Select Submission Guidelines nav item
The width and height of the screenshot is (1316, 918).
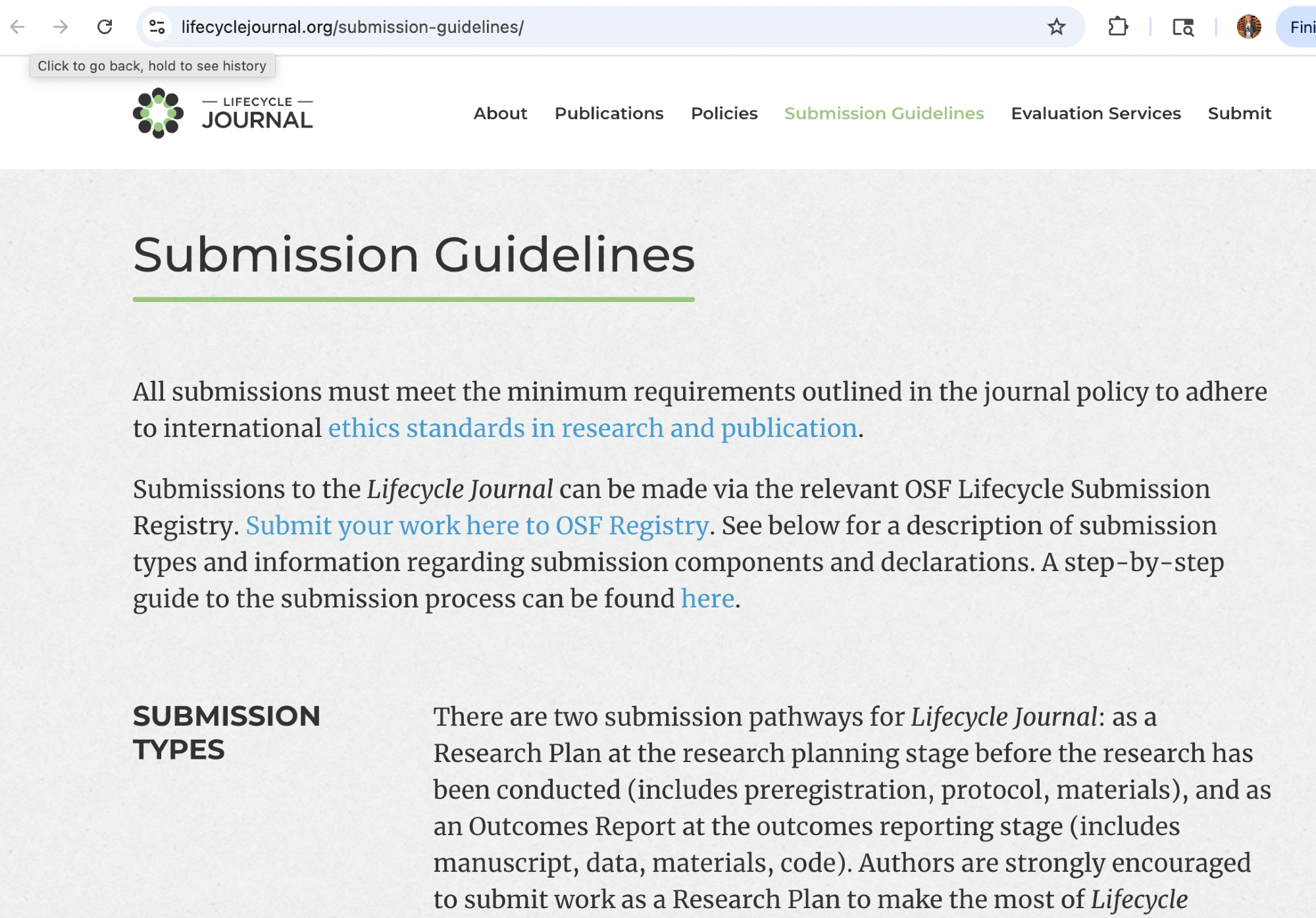click(884, 113)
